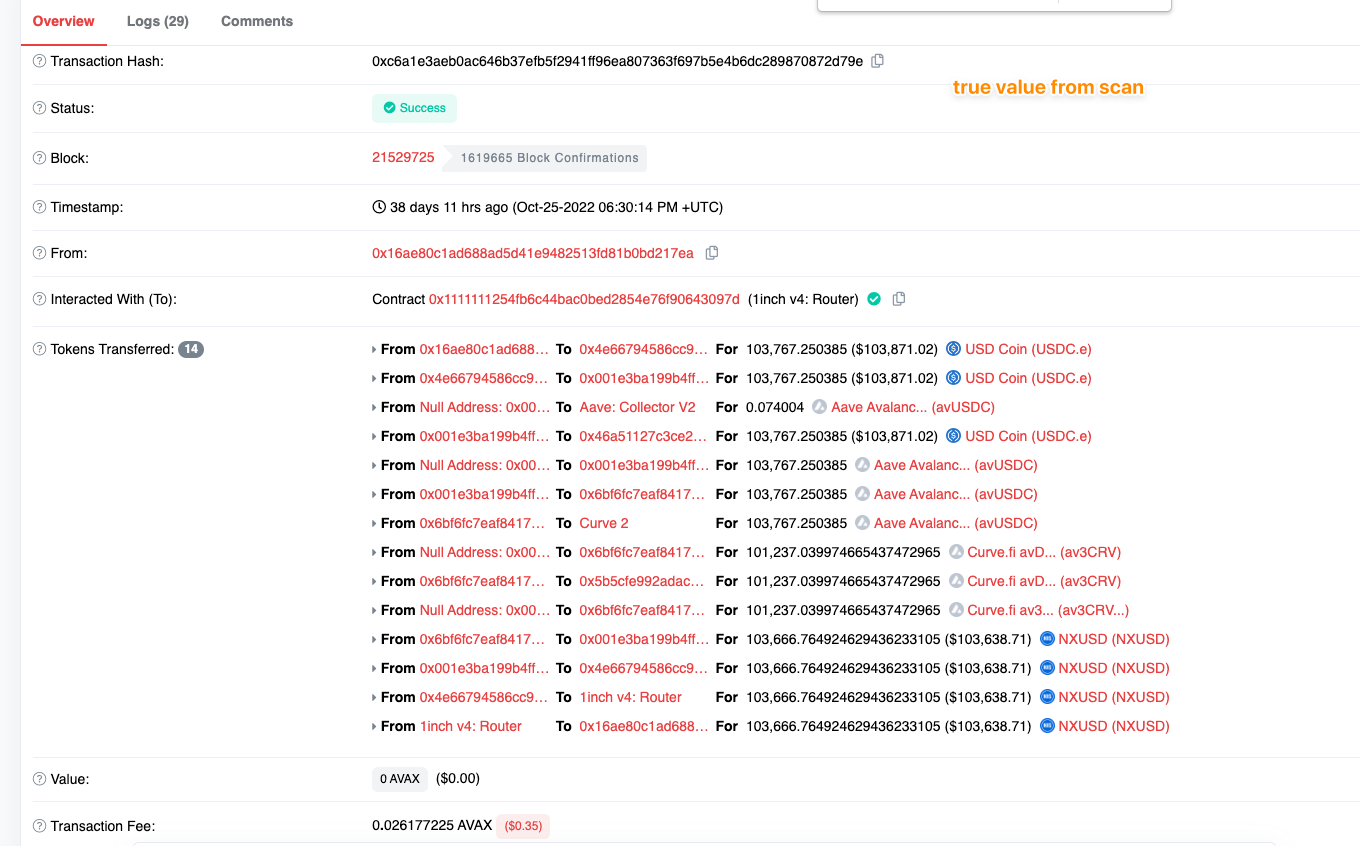This screenshot has width=1360, height=846.
Task: Switch to the Overview tab
Action: tap(64, 21)
